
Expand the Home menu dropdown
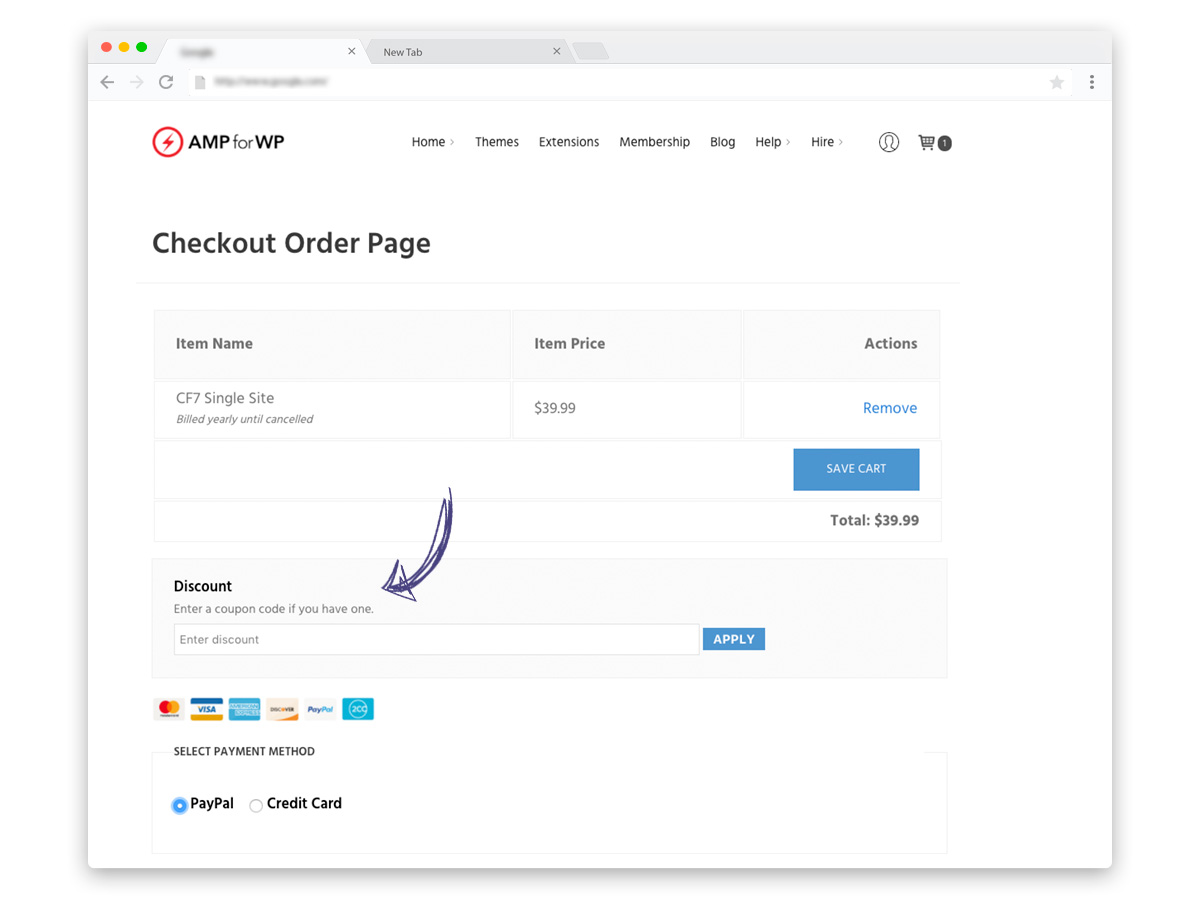point(432,142)
